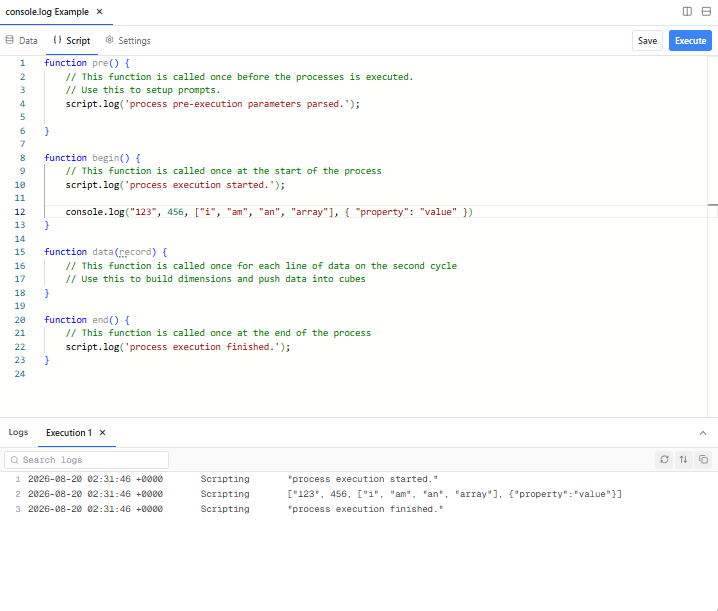Click script.log 'process execution finished.' code line

(178, 347)
